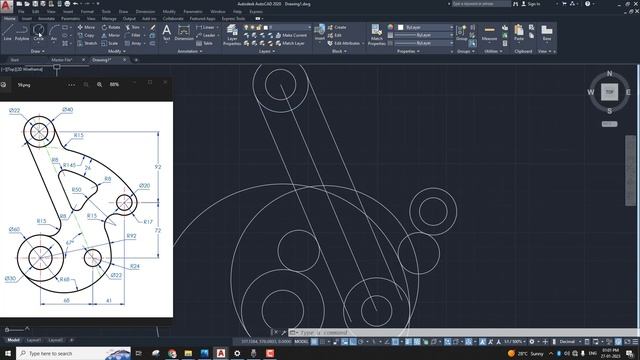
Task: Click the keyword search box in title bar
Action: 481,4
